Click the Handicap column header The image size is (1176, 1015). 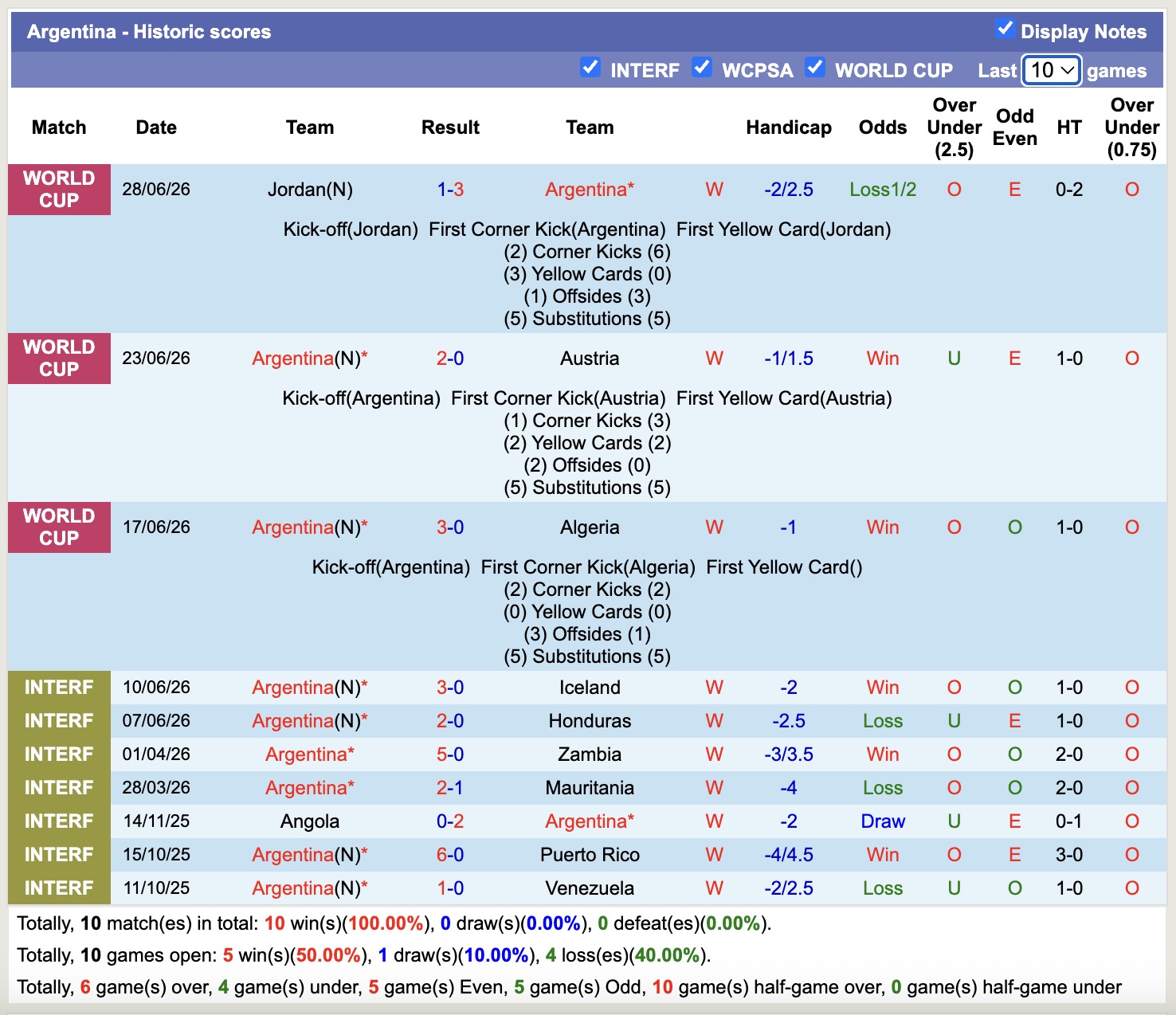[789, 127]
